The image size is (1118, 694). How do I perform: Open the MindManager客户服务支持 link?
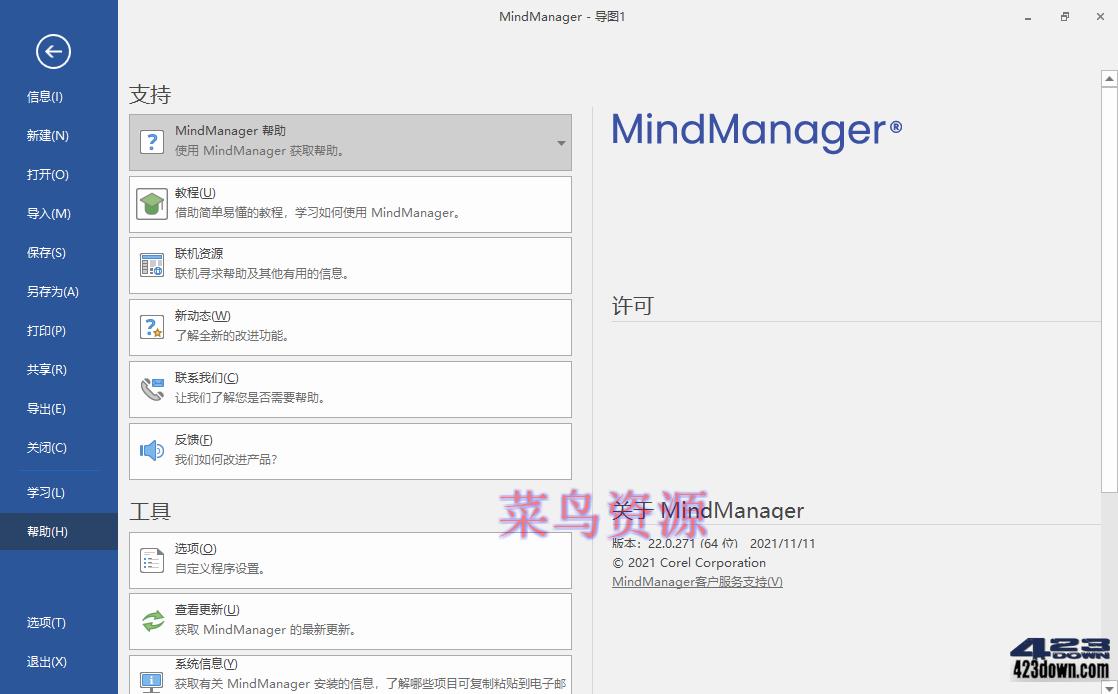coord(697,583)
